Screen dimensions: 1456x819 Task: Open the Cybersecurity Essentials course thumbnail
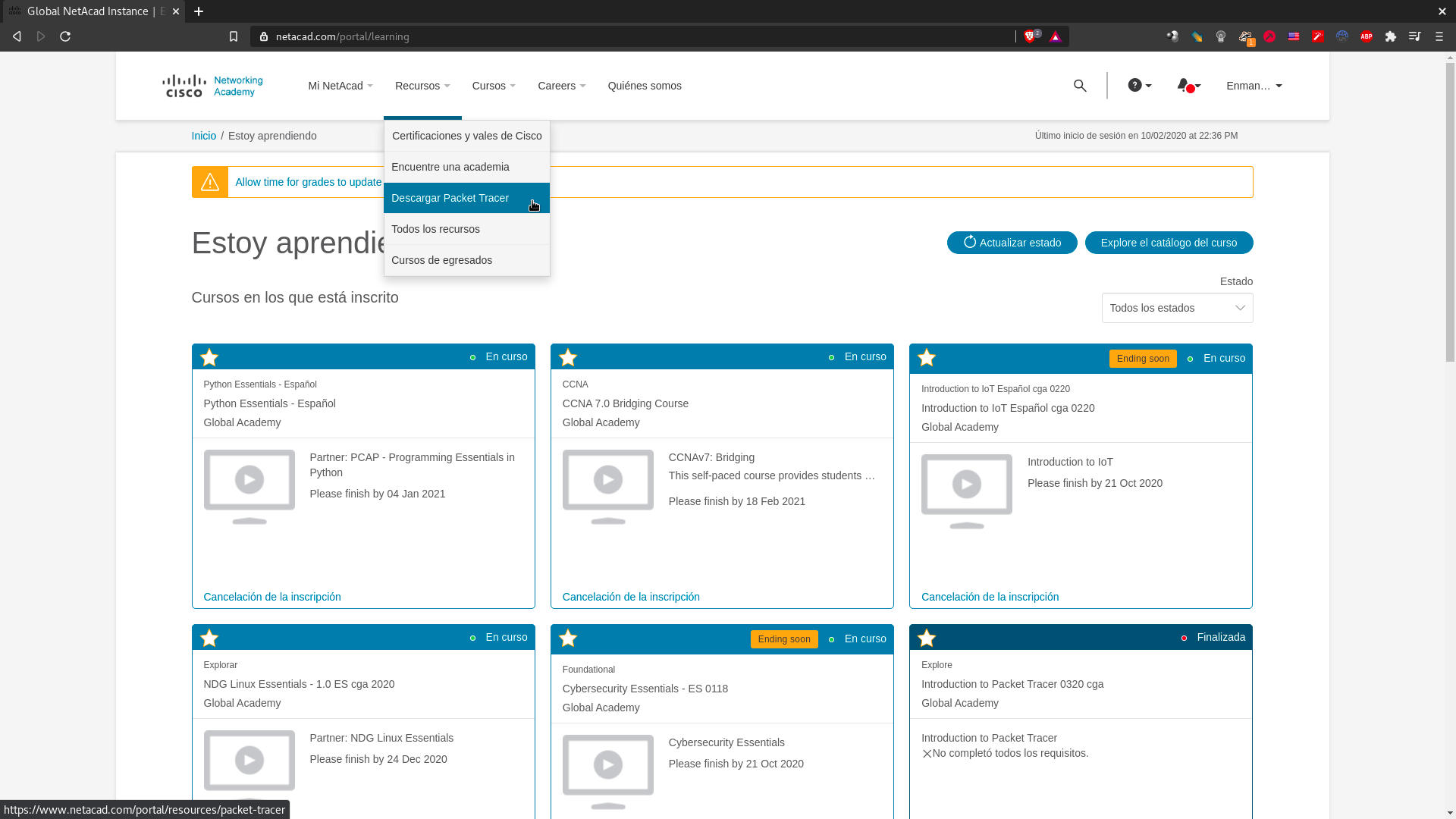click(608, 772)
